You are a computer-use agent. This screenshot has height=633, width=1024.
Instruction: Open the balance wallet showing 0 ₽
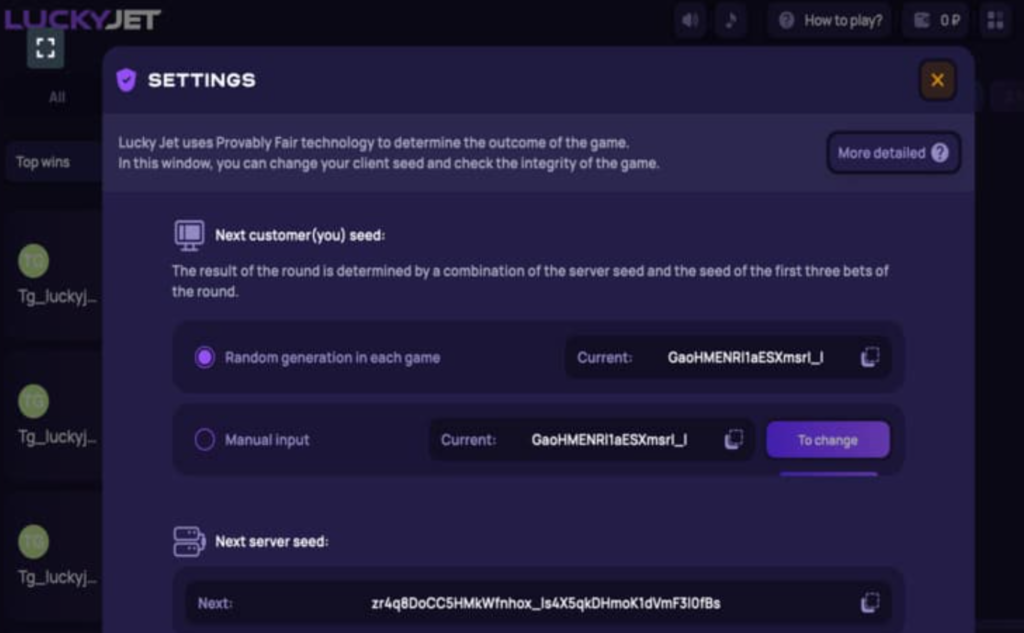tap(936, 20)
